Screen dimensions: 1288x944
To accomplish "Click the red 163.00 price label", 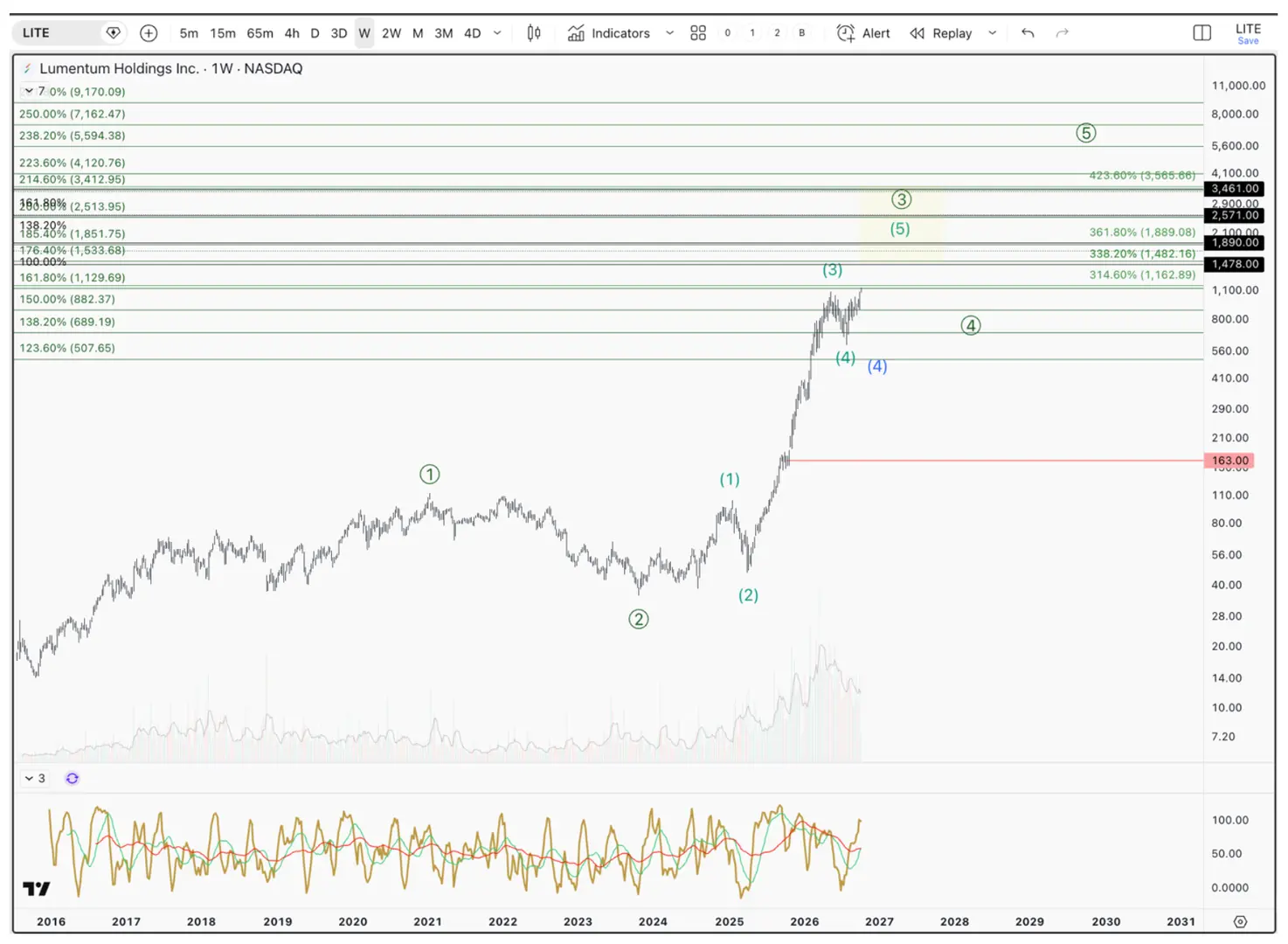I will [x=1229, y=461].
